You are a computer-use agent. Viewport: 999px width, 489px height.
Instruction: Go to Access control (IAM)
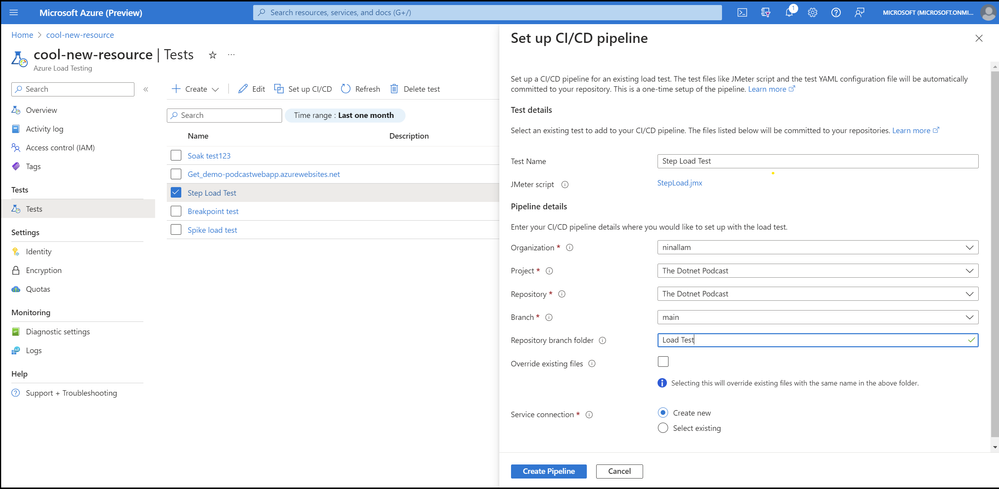tap(60, 148)
